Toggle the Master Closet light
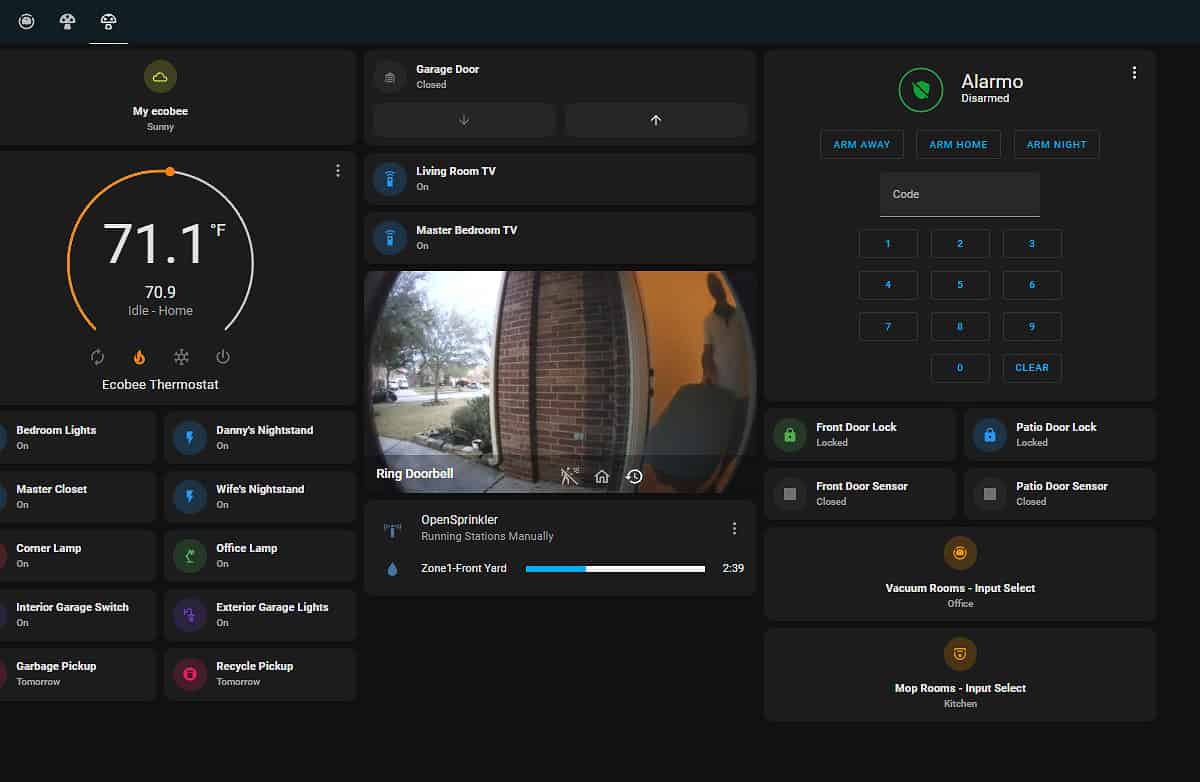 (x=77, y=496)
